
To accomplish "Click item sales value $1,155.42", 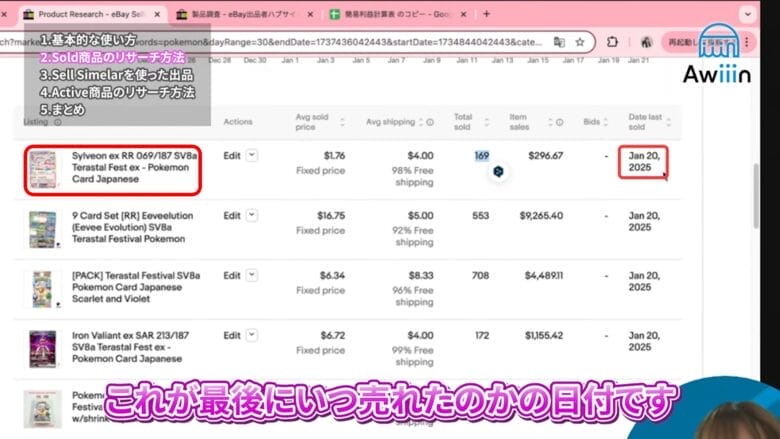I will point(544,336).
